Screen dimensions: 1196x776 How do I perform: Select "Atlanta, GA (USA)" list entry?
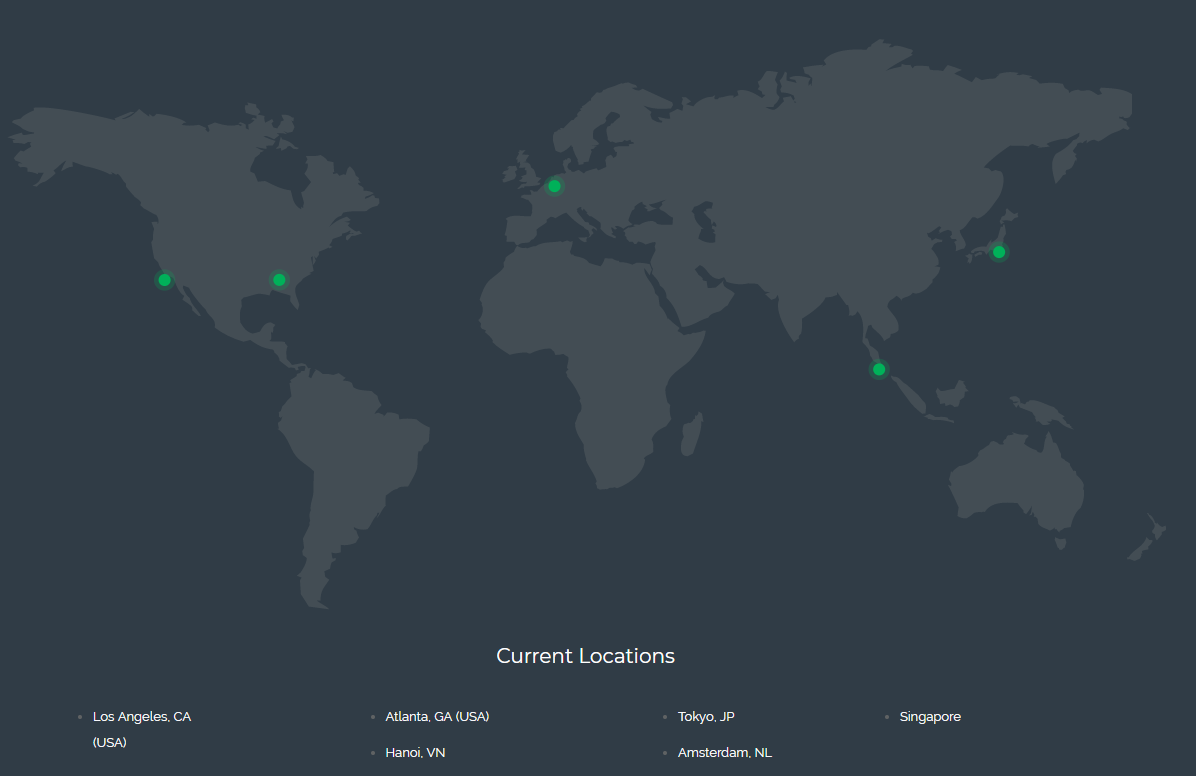point(437,716)
